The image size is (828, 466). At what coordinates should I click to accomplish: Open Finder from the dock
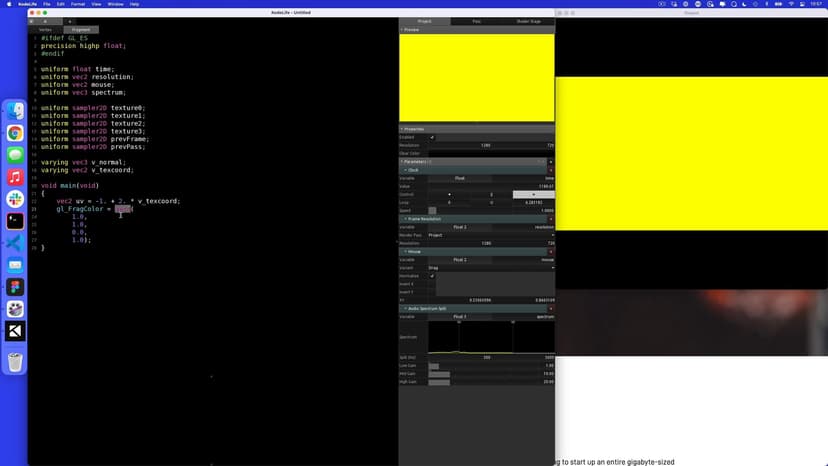click(15, 111)
